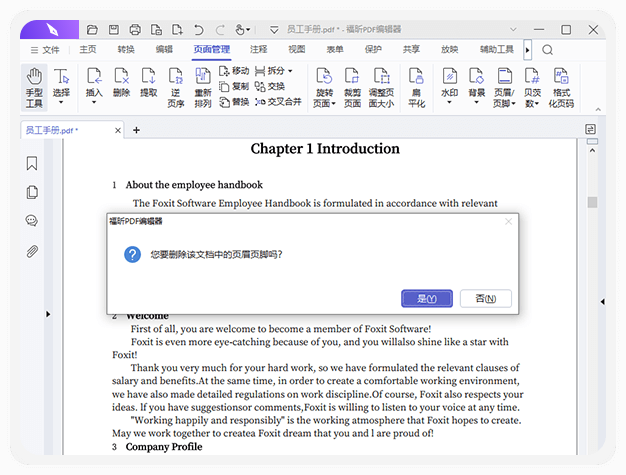
Task: Click the view switch icon above scrollbar
Action: 590,129
